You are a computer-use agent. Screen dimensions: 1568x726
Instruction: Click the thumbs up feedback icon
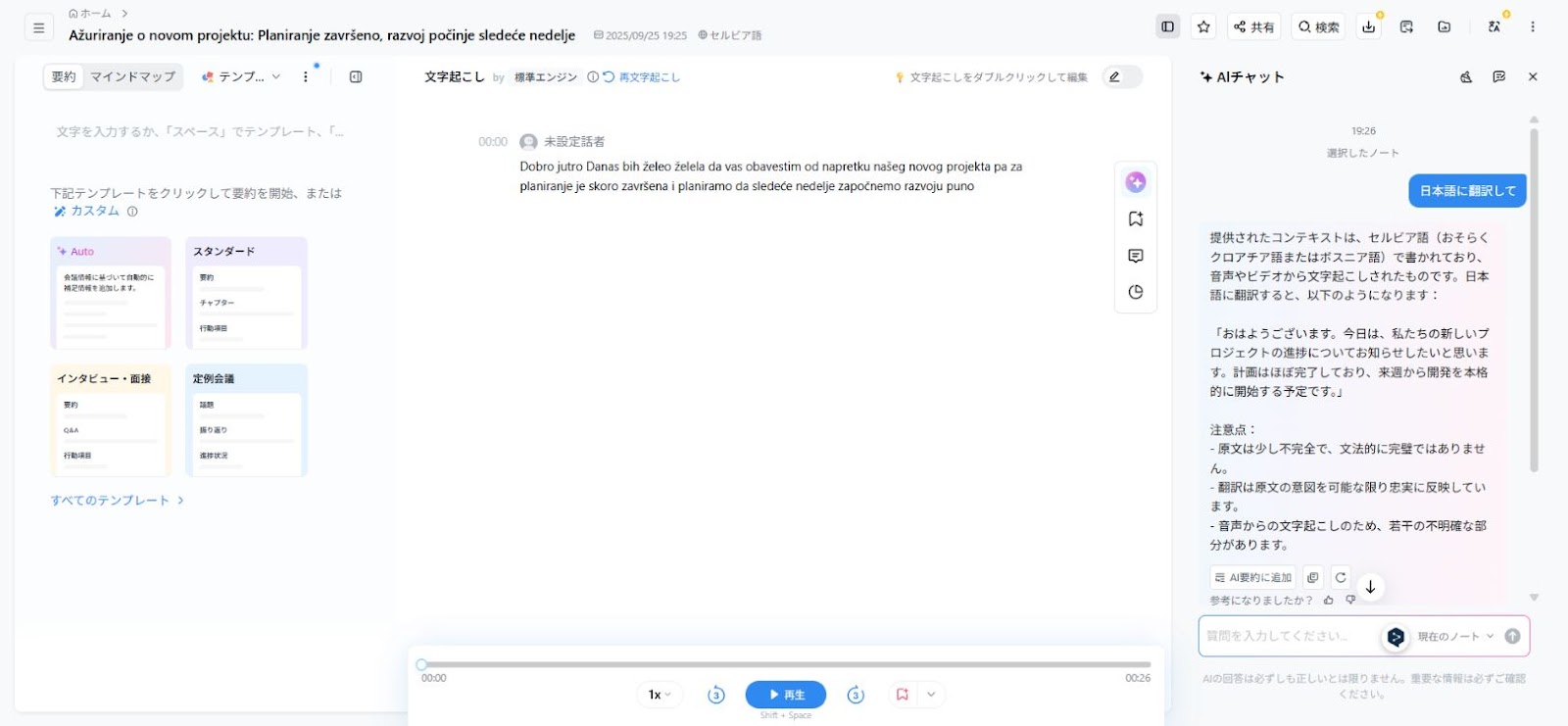tap(1329, 600)
